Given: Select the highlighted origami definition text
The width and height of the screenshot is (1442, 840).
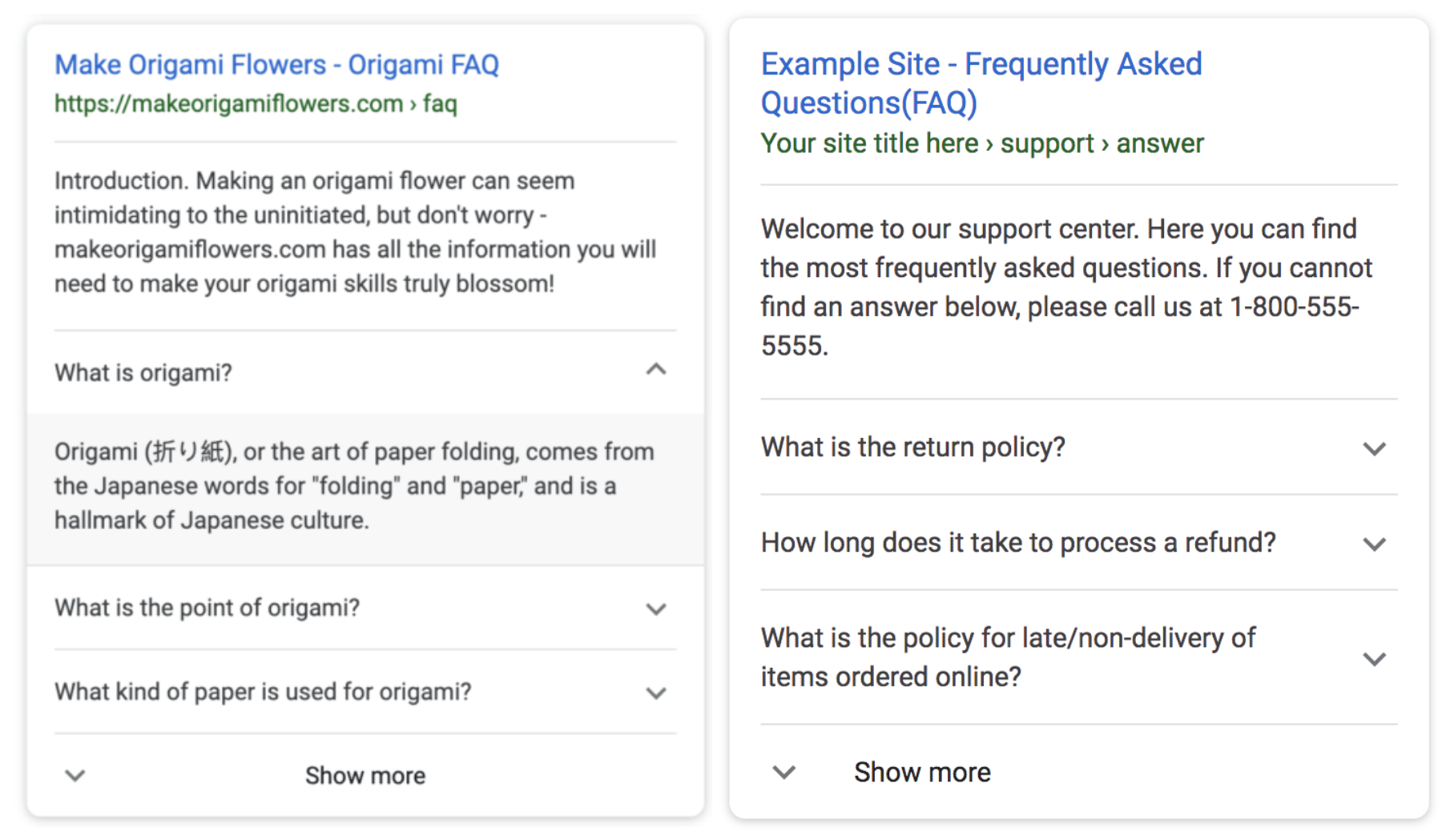Looking at the screenshot, I should (352, 484).
